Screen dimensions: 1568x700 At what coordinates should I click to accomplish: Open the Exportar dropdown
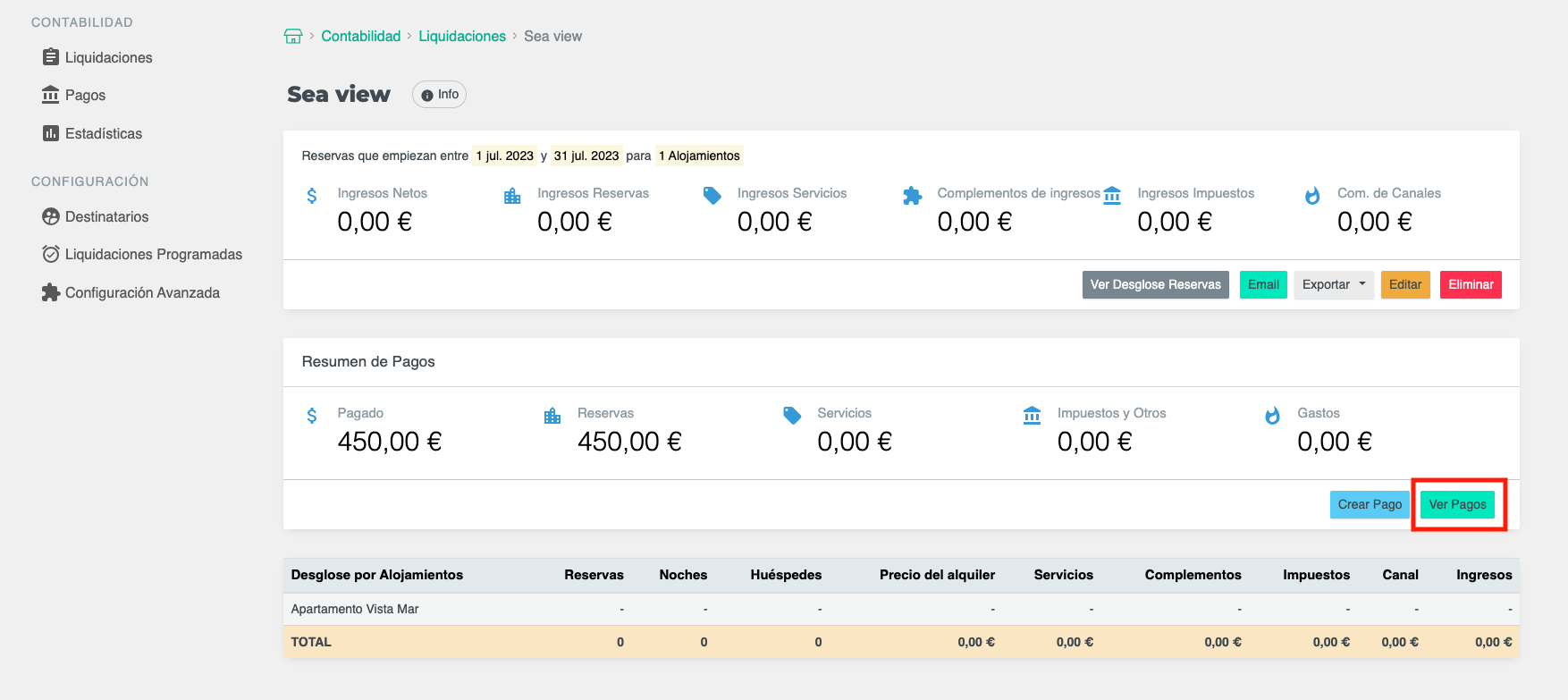click(1333, 284)
